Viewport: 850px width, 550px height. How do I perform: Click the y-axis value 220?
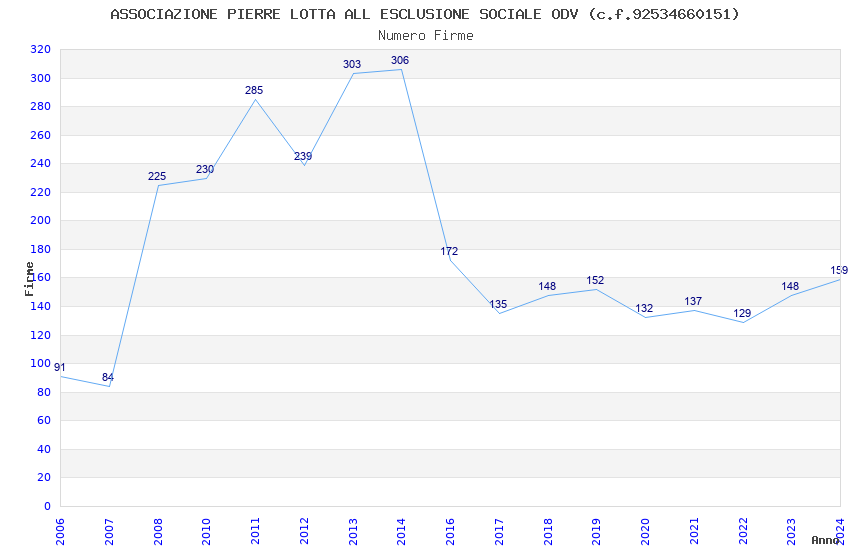[41, 192]
